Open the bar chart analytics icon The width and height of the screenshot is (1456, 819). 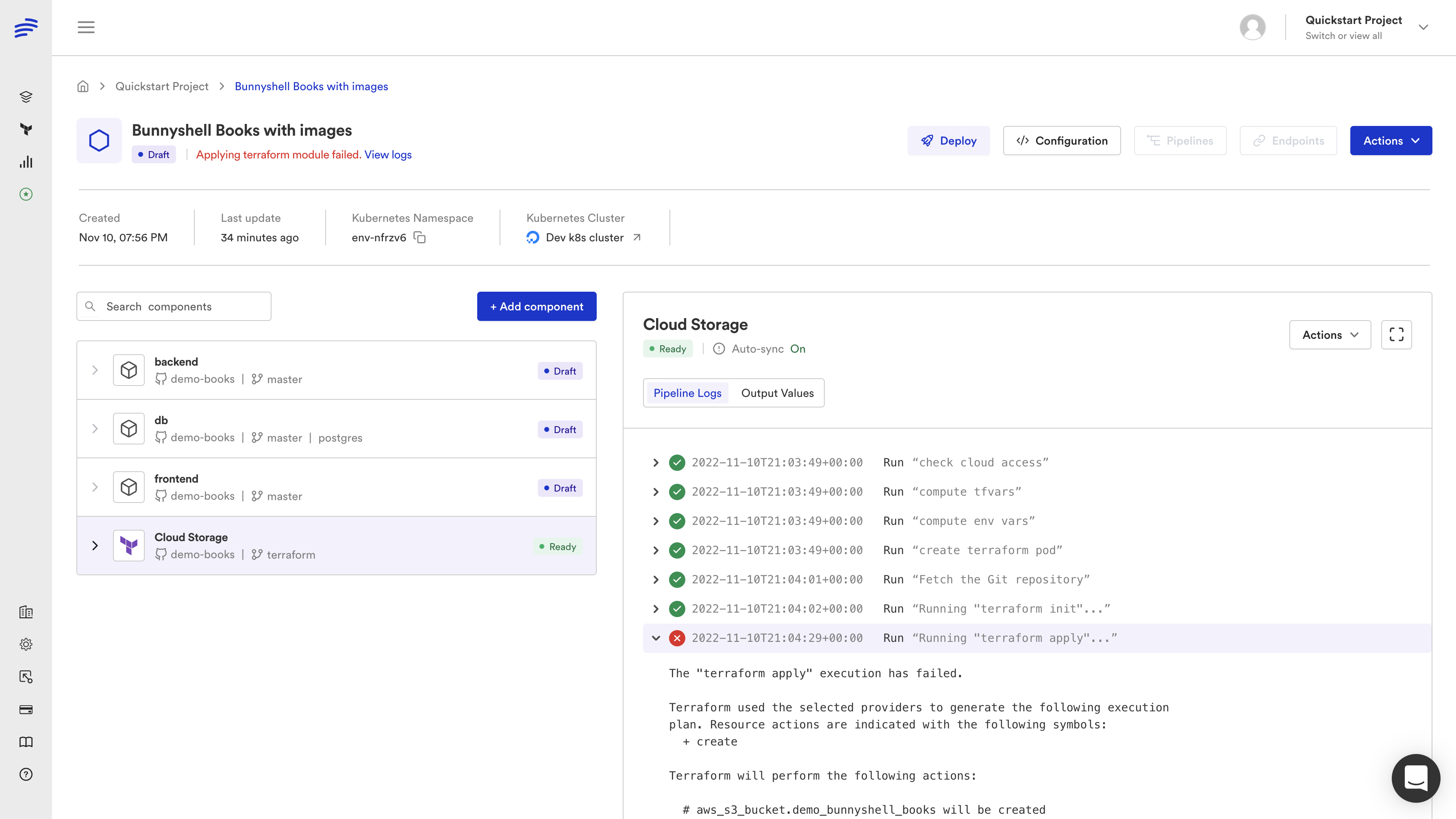(x=26, y=162)
